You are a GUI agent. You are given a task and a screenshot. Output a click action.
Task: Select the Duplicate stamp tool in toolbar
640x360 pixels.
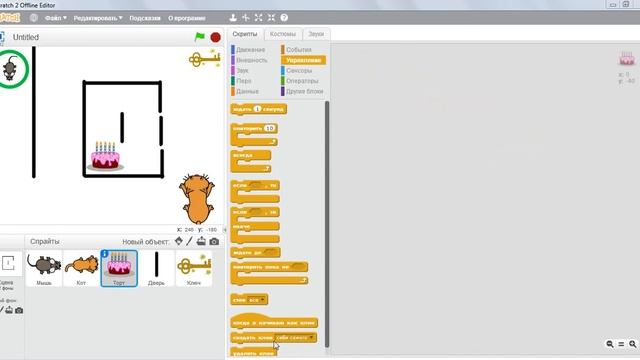point(233,18)
